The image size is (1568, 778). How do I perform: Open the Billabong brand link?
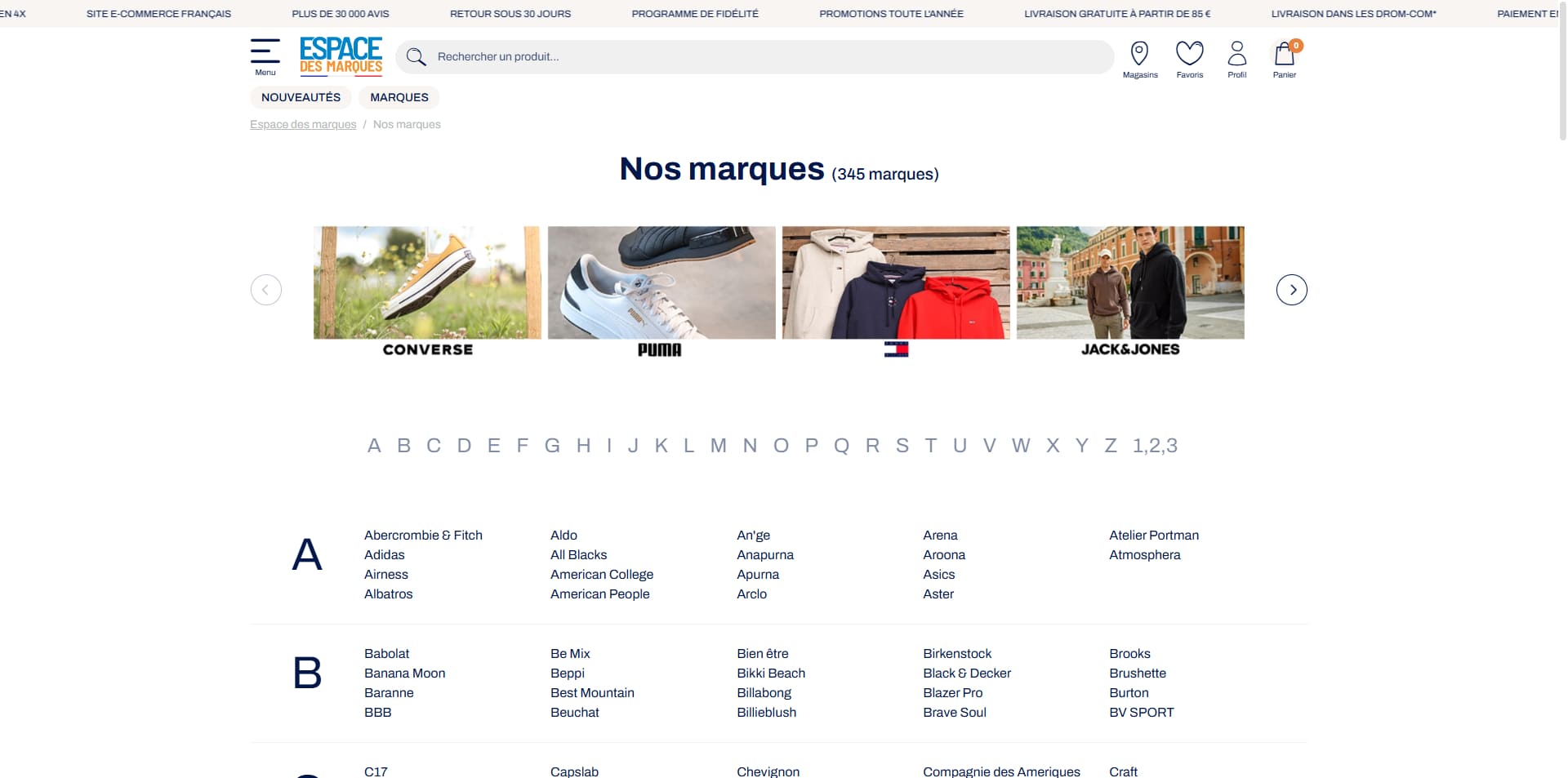point(764,693)
